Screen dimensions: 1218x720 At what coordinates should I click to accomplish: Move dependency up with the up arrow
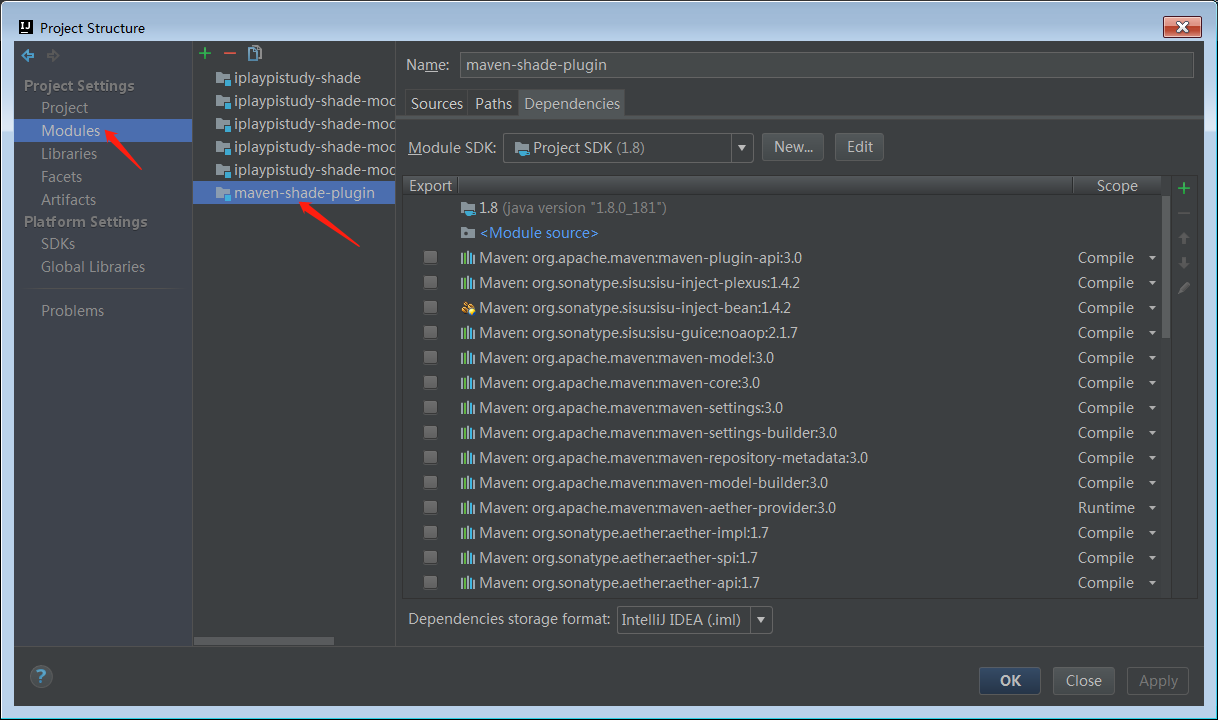pos(1184,238)
